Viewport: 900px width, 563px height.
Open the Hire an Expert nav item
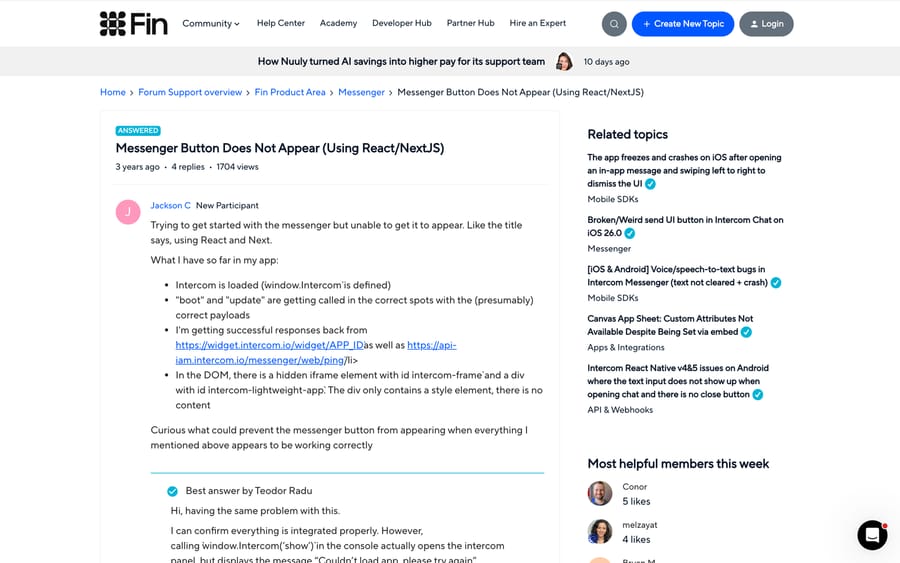click(x=538, y=23)
